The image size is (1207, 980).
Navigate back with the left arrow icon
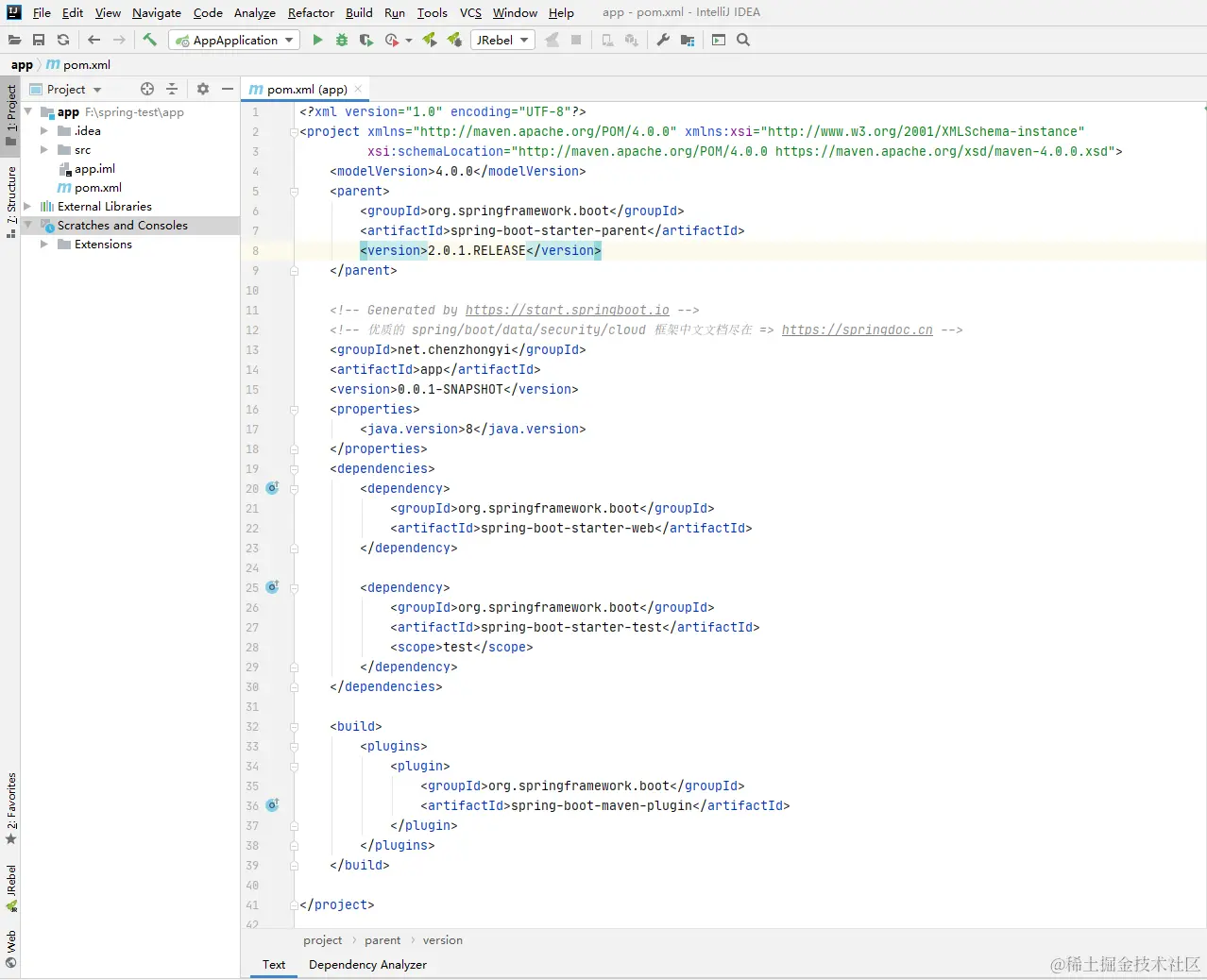coord(93,40)
